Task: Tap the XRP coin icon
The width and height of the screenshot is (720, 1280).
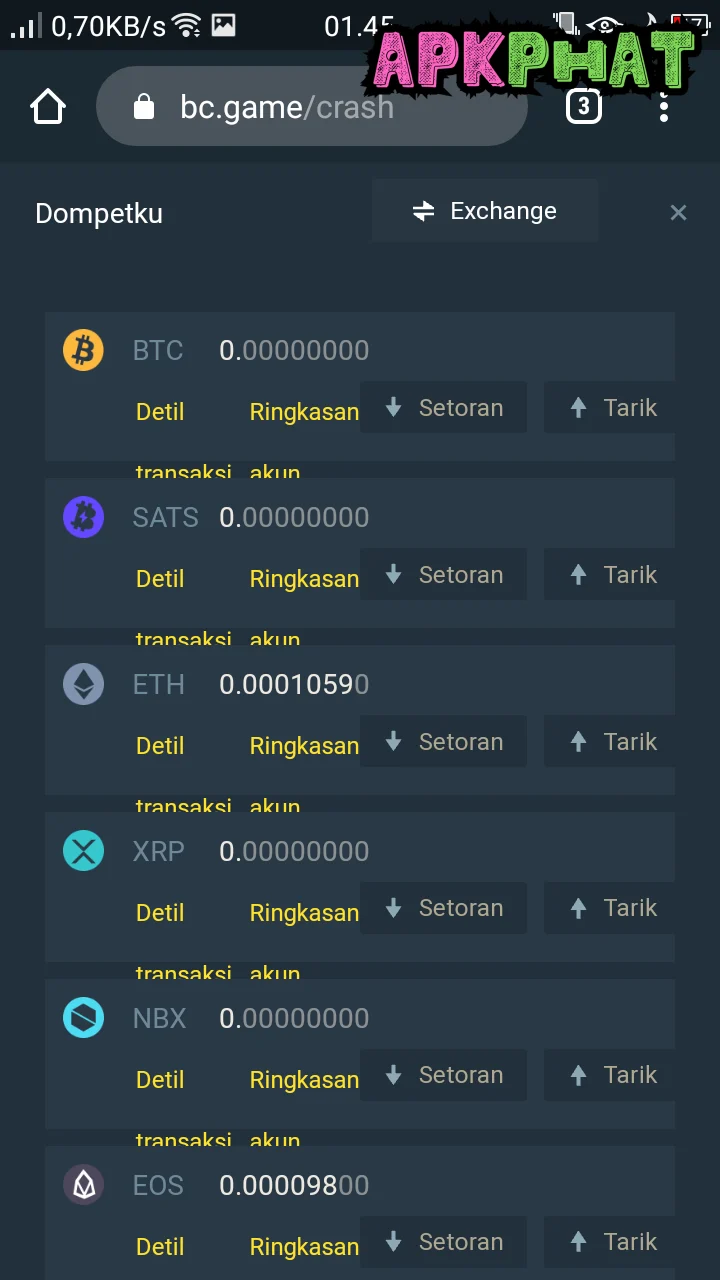Action: click(x=83, y=852)
